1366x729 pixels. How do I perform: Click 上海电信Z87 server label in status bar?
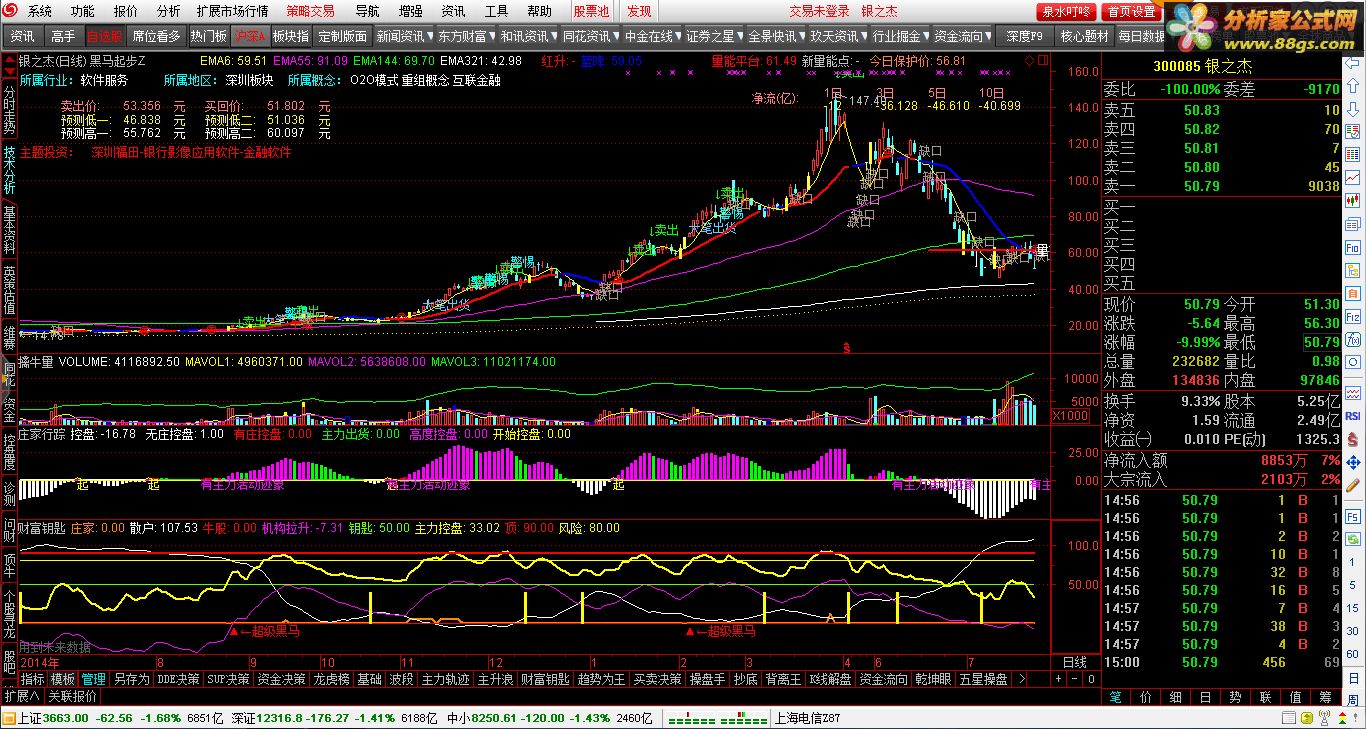[x=807, y=717]
